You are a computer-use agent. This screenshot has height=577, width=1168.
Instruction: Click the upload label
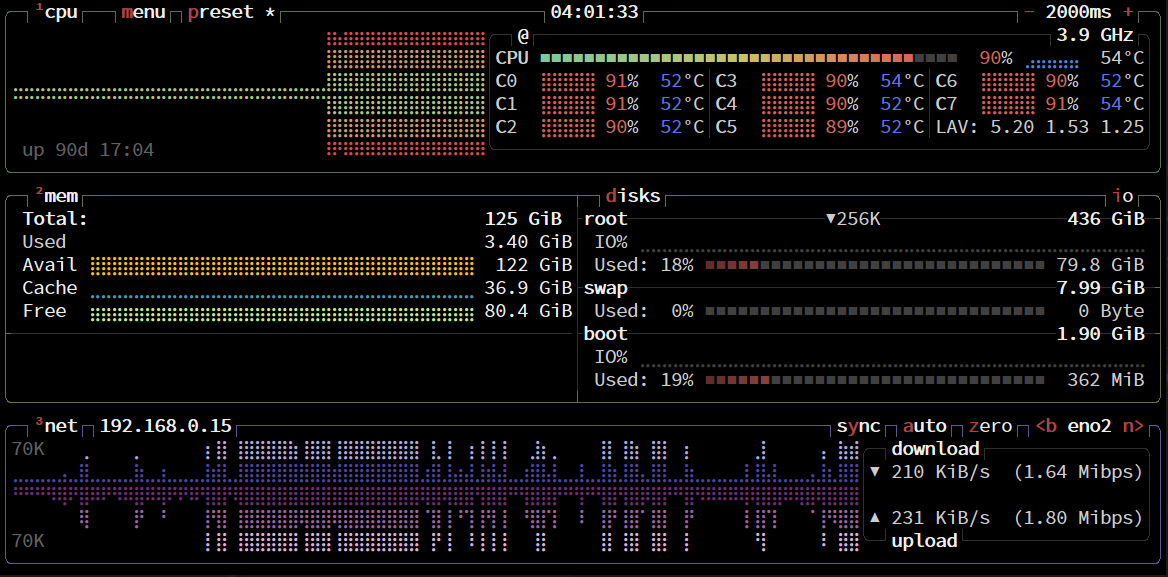pos(924,541)
